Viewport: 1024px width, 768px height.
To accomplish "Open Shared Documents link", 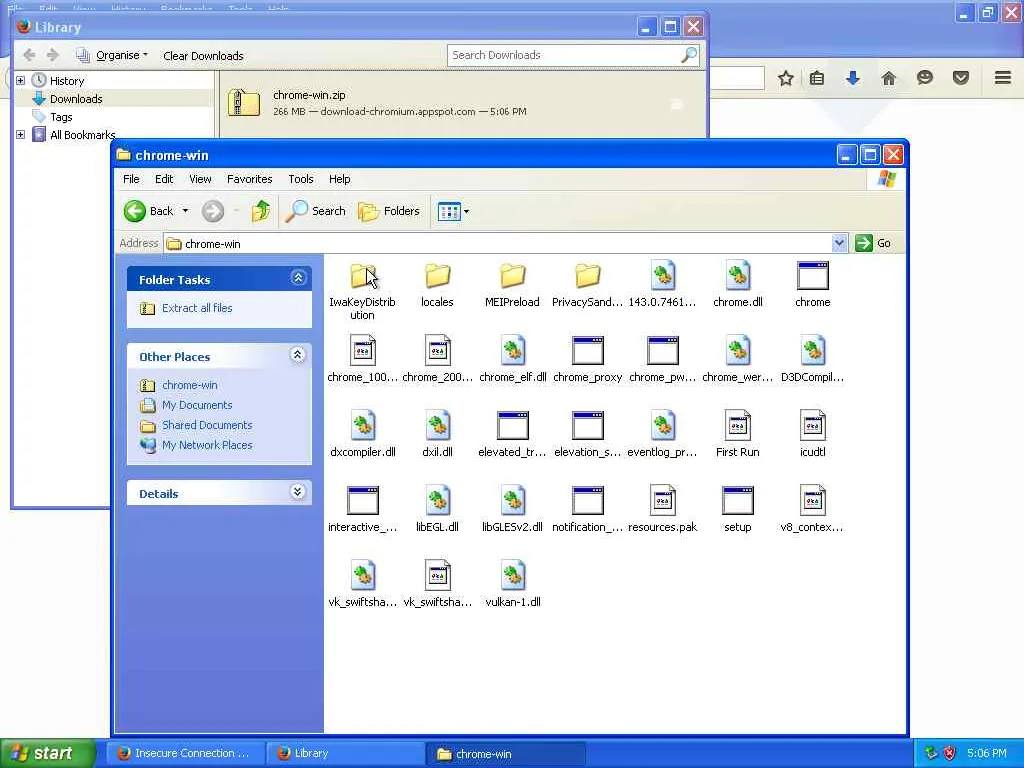I will (207, 425).
